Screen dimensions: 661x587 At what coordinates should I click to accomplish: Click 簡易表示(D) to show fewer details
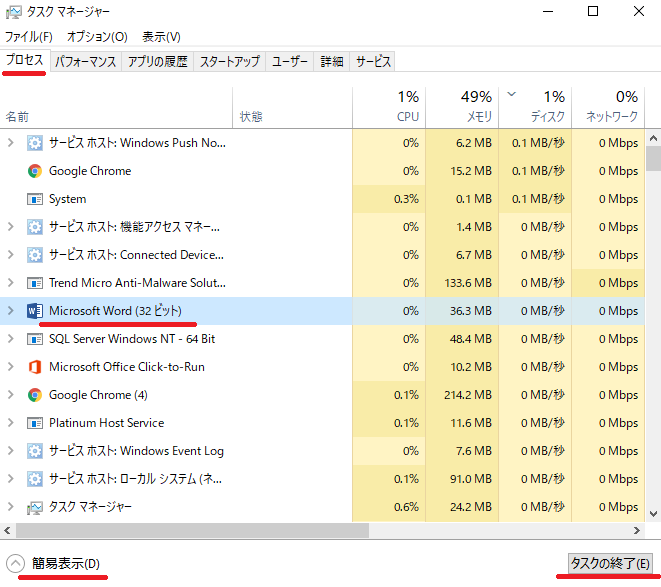pyautogui.click(x=66, y=563)
